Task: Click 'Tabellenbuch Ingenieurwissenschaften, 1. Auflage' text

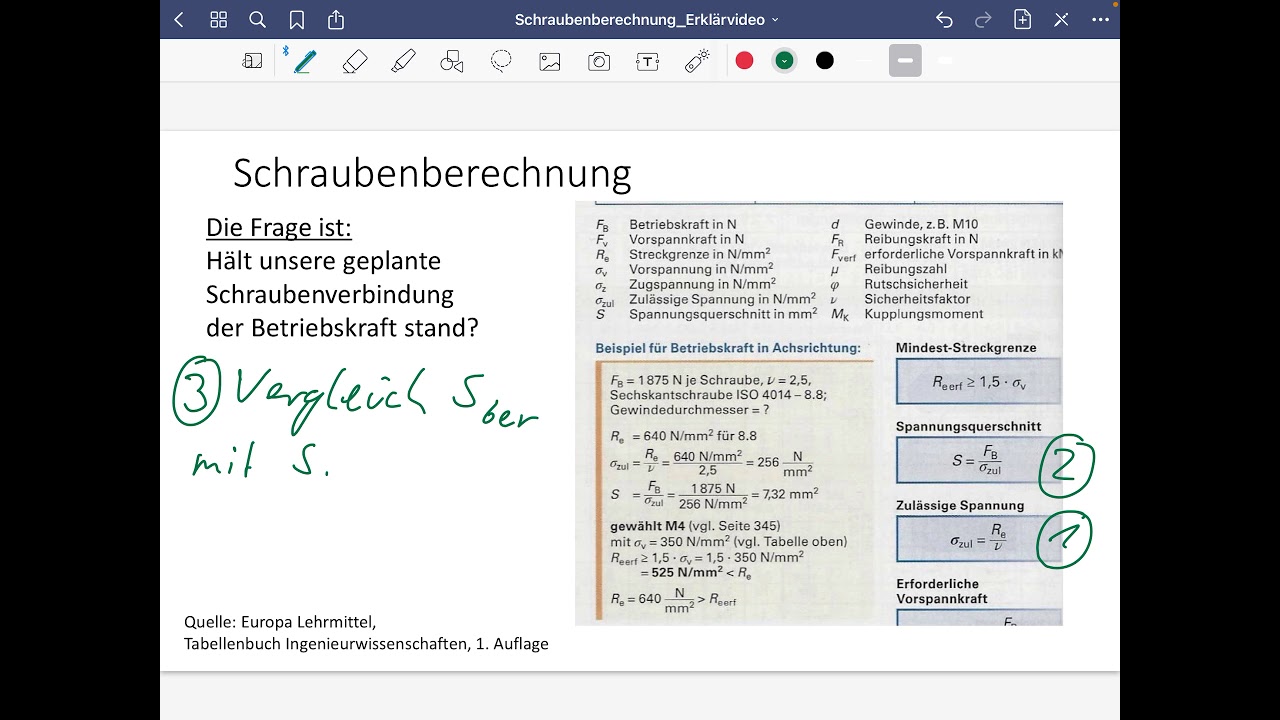Action: pos(366,644)
